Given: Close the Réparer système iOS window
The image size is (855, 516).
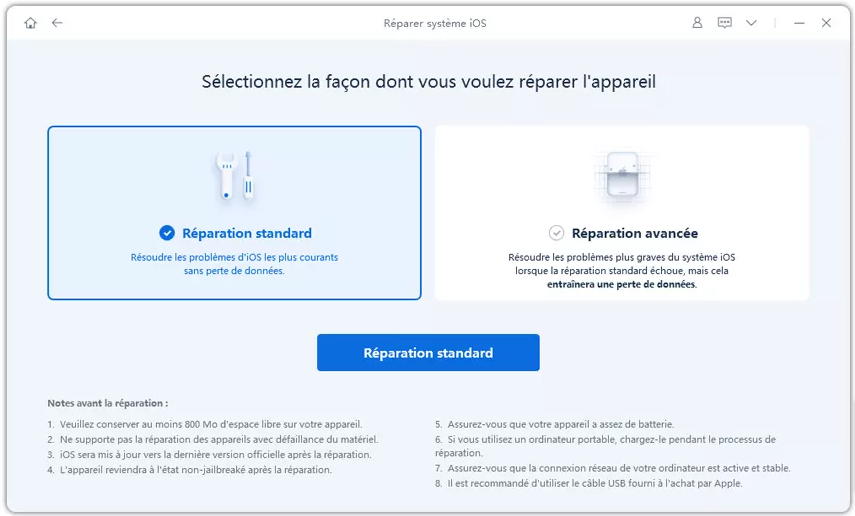Looking at the screenshot, I should tap(826, 23).
